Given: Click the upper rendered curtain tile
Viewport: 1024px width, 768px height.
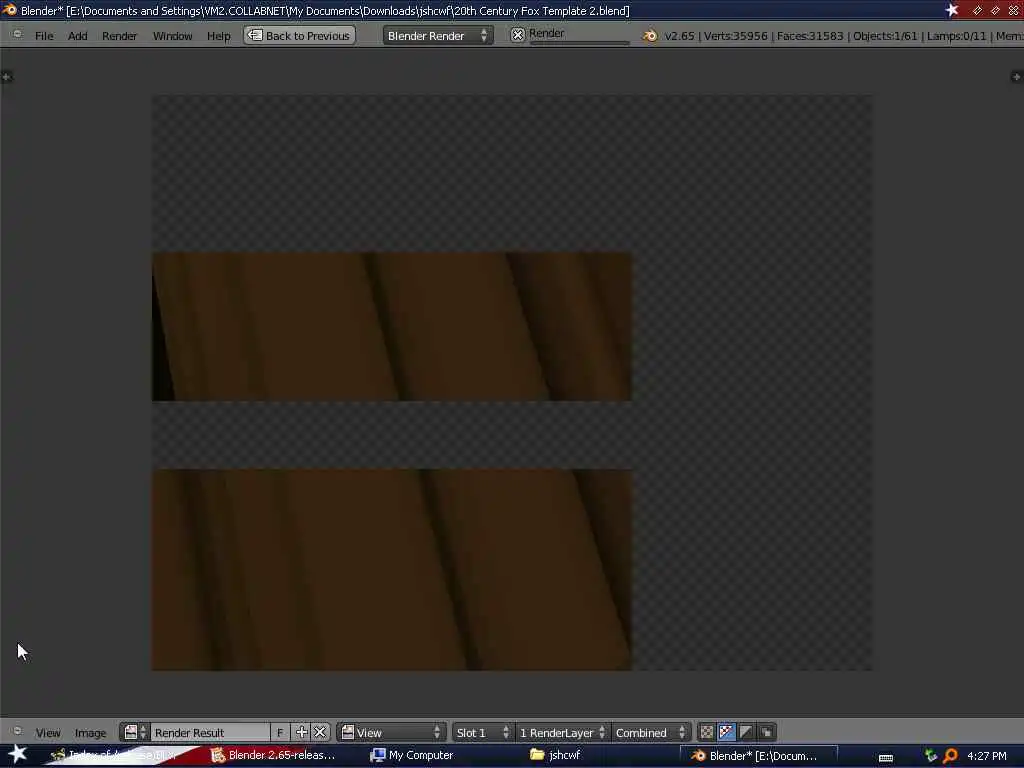Looking at the screenshot, I should [392, 327].
